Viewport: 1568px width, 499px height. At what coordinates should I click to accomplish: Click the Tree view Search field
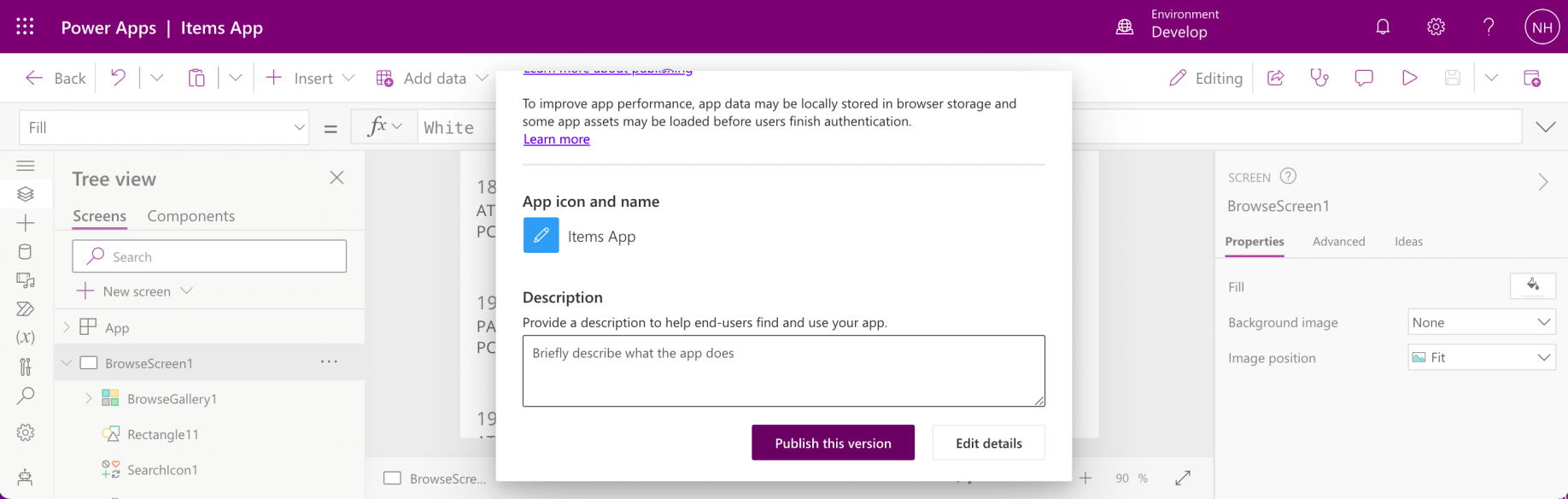pyautogui.click(x=209, y=256)
